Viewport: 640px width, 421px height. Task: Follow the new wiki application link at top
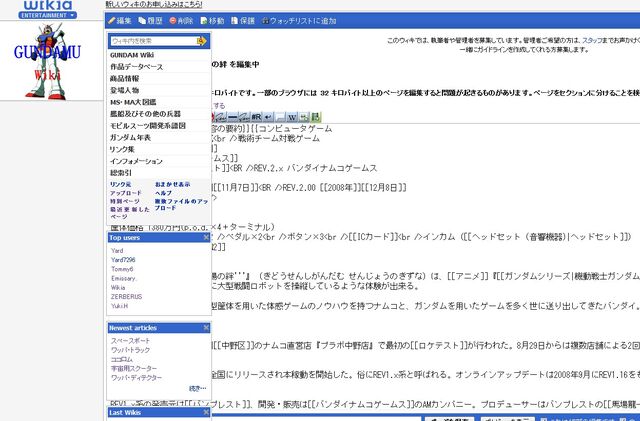(x=154, y=4)
